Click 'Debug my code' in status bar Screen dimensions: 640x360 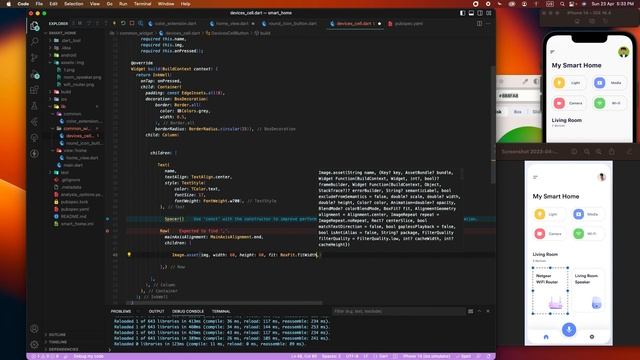(89, 356)
